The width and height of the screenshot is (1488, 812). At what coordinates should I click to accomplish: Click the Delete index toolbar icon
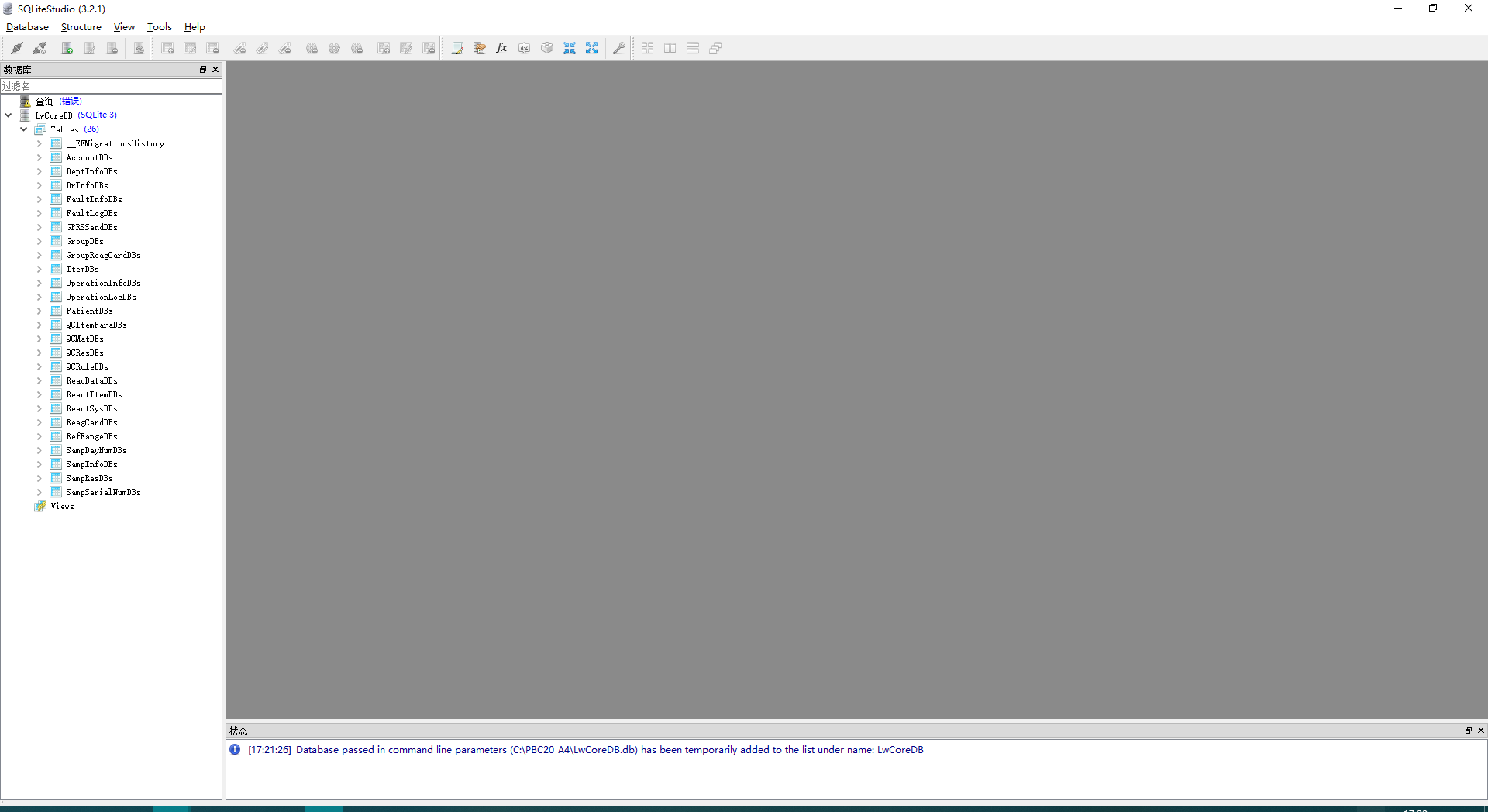click(x=285, y=48)
